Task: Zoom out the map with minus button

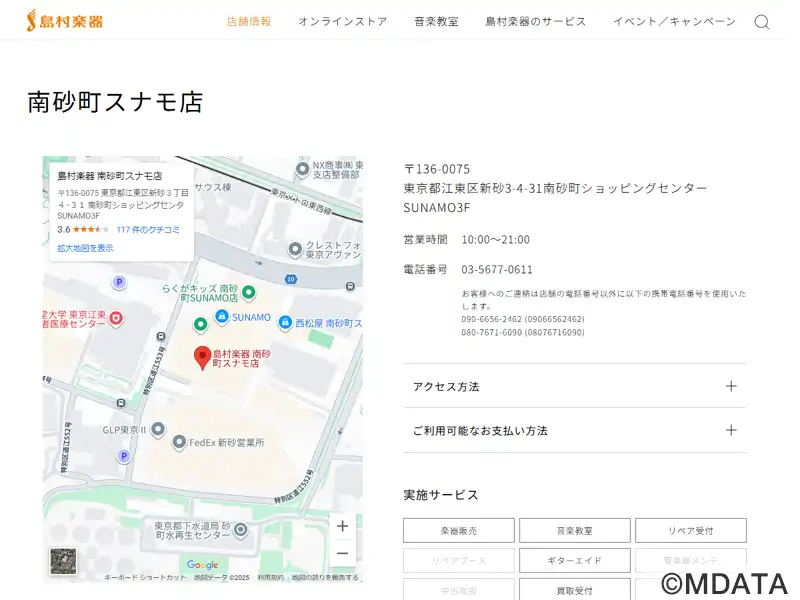Action: (x=343, y=553)
